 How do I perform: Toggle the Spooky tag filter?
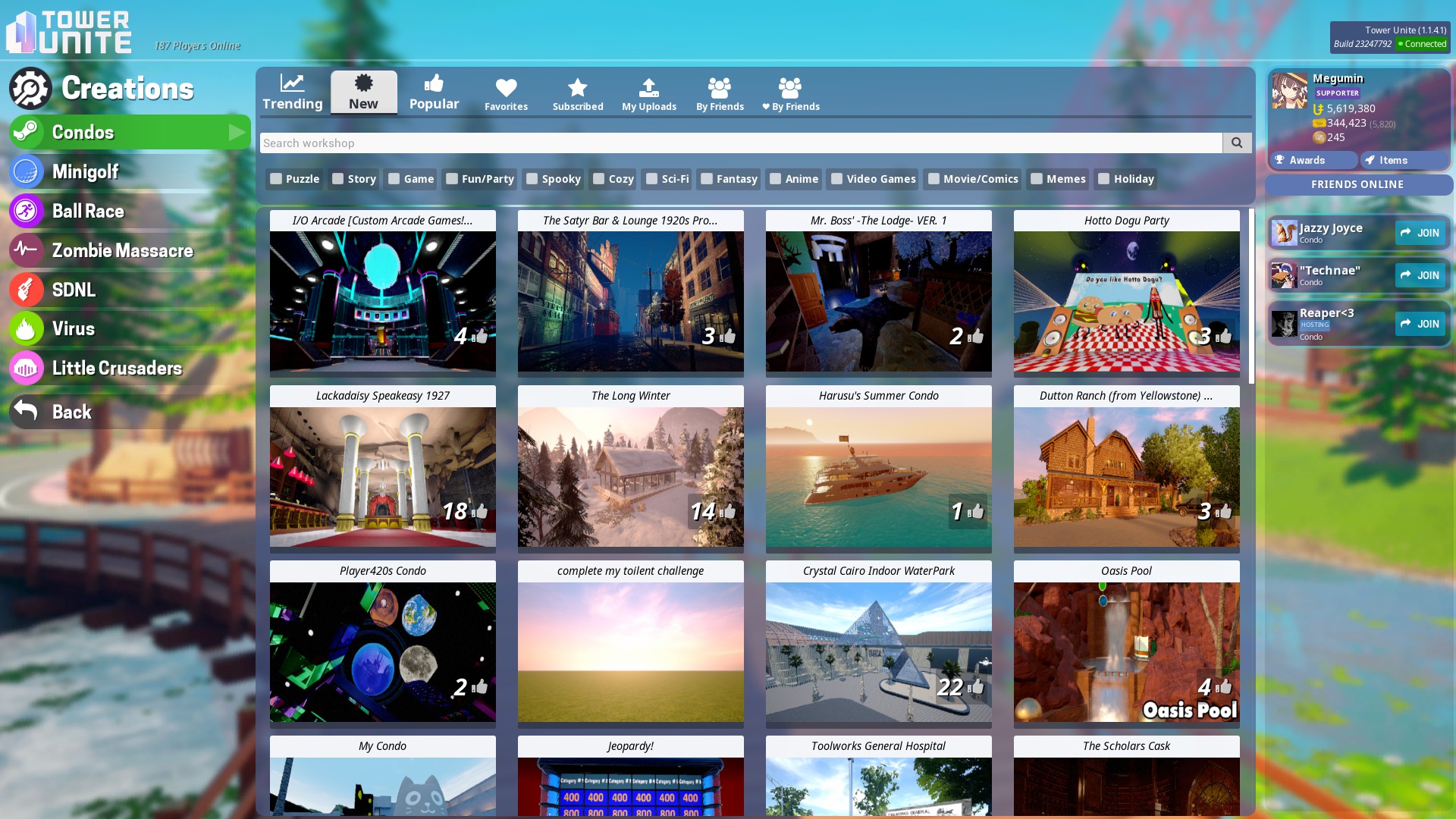tap(532, 179)
